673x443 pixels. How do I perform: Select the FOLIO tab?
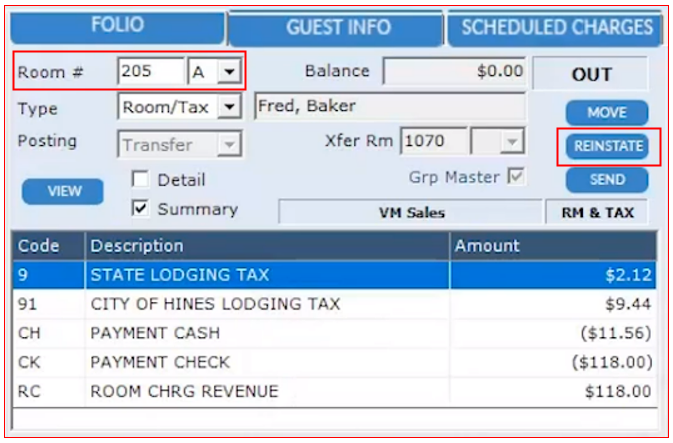point(117,25)
